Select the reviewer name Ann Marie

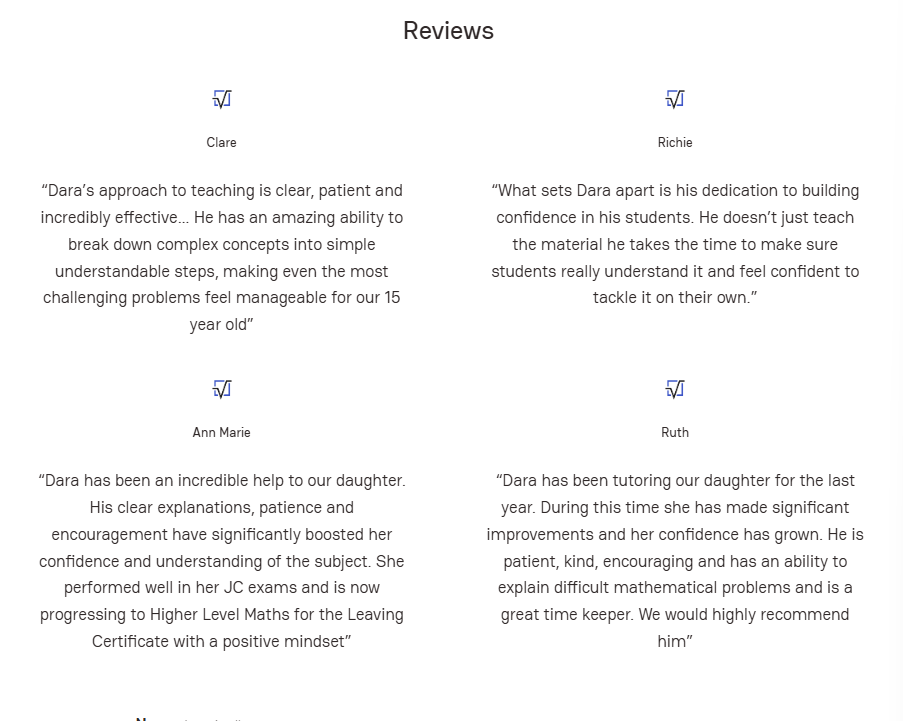[x=221, y=433]
